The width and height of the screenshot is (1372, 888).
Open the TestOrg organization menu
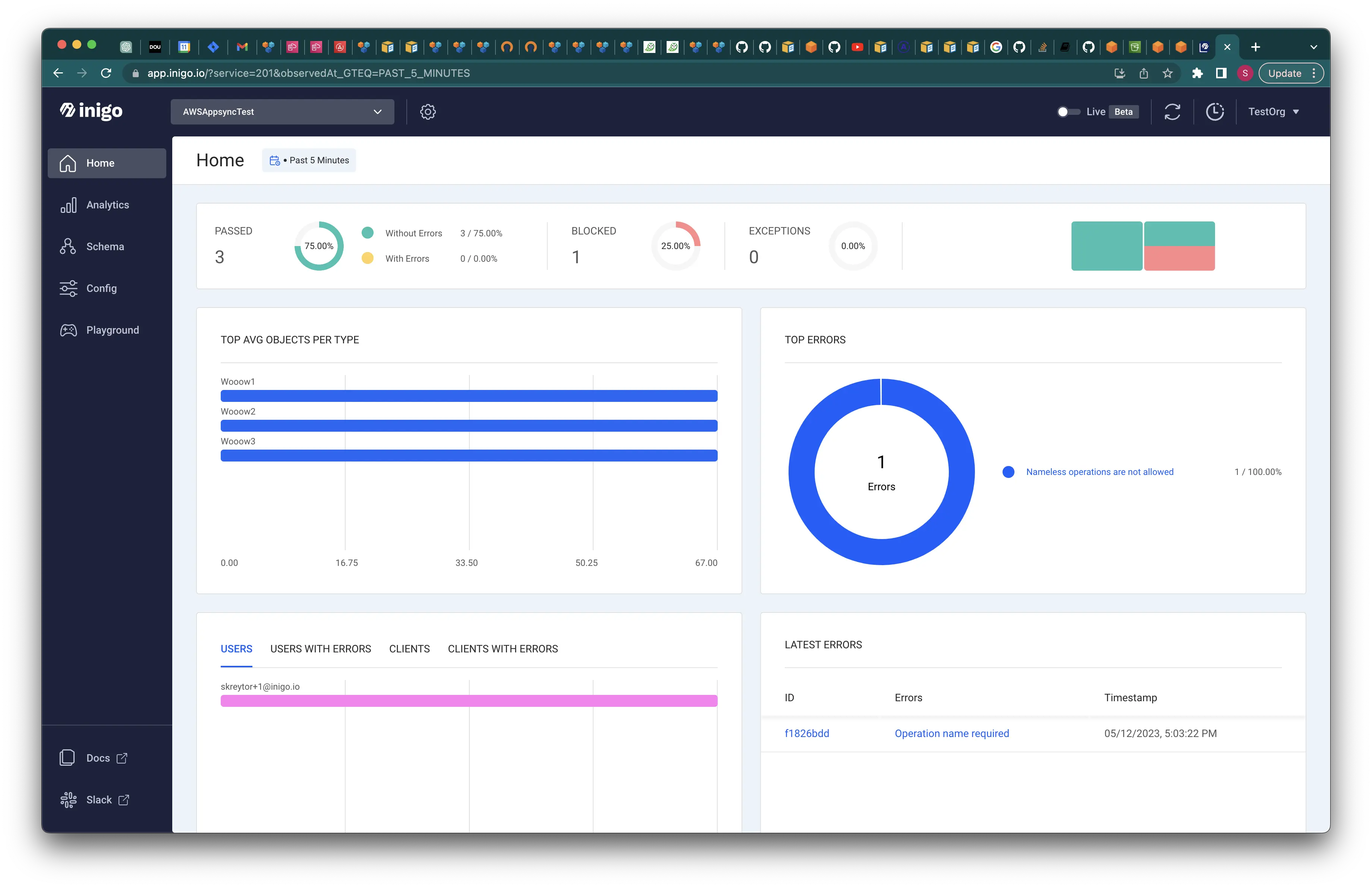click(1274, 112)
